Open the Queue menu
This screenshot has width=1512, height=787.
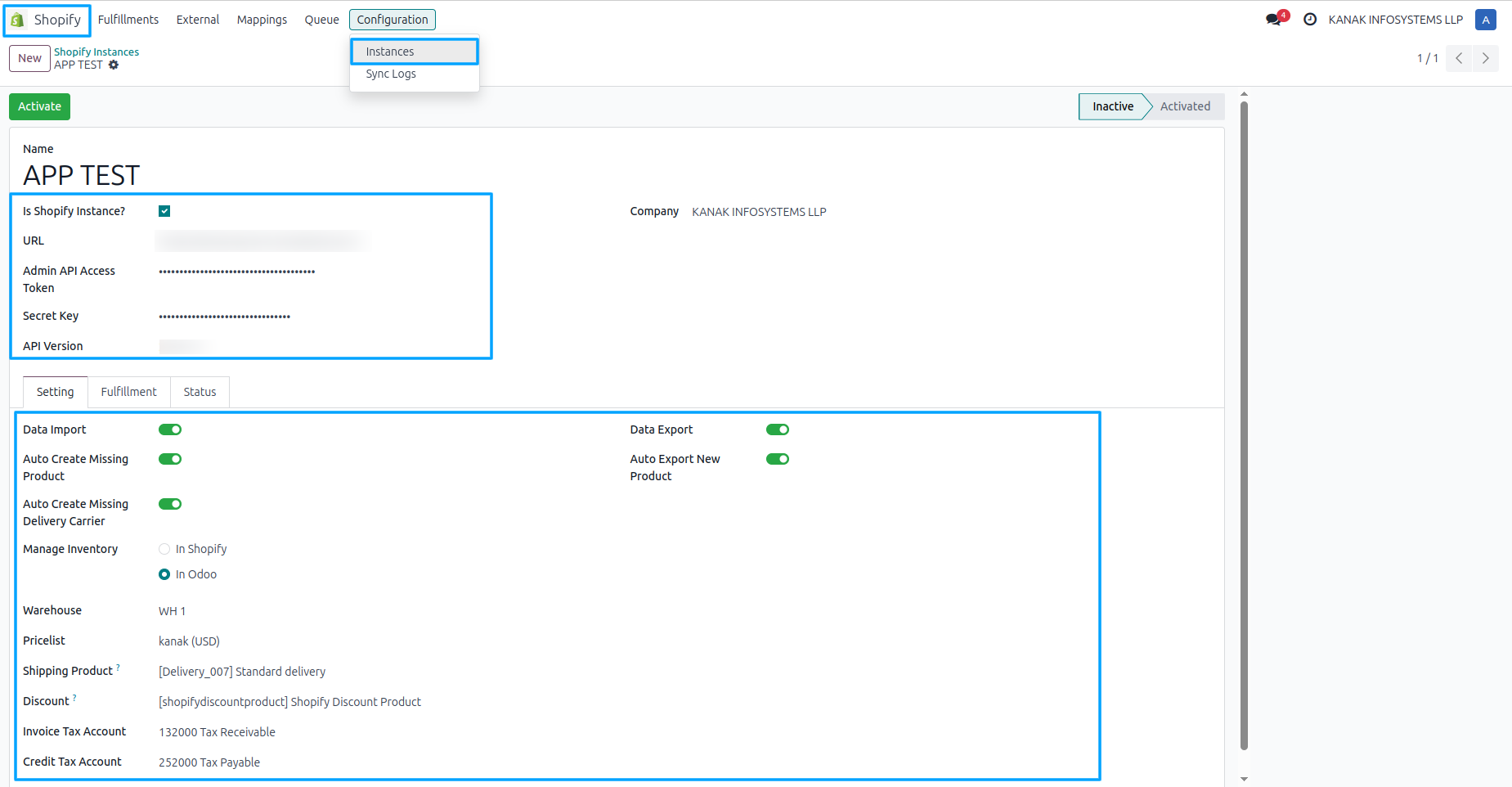coord(321,20)
